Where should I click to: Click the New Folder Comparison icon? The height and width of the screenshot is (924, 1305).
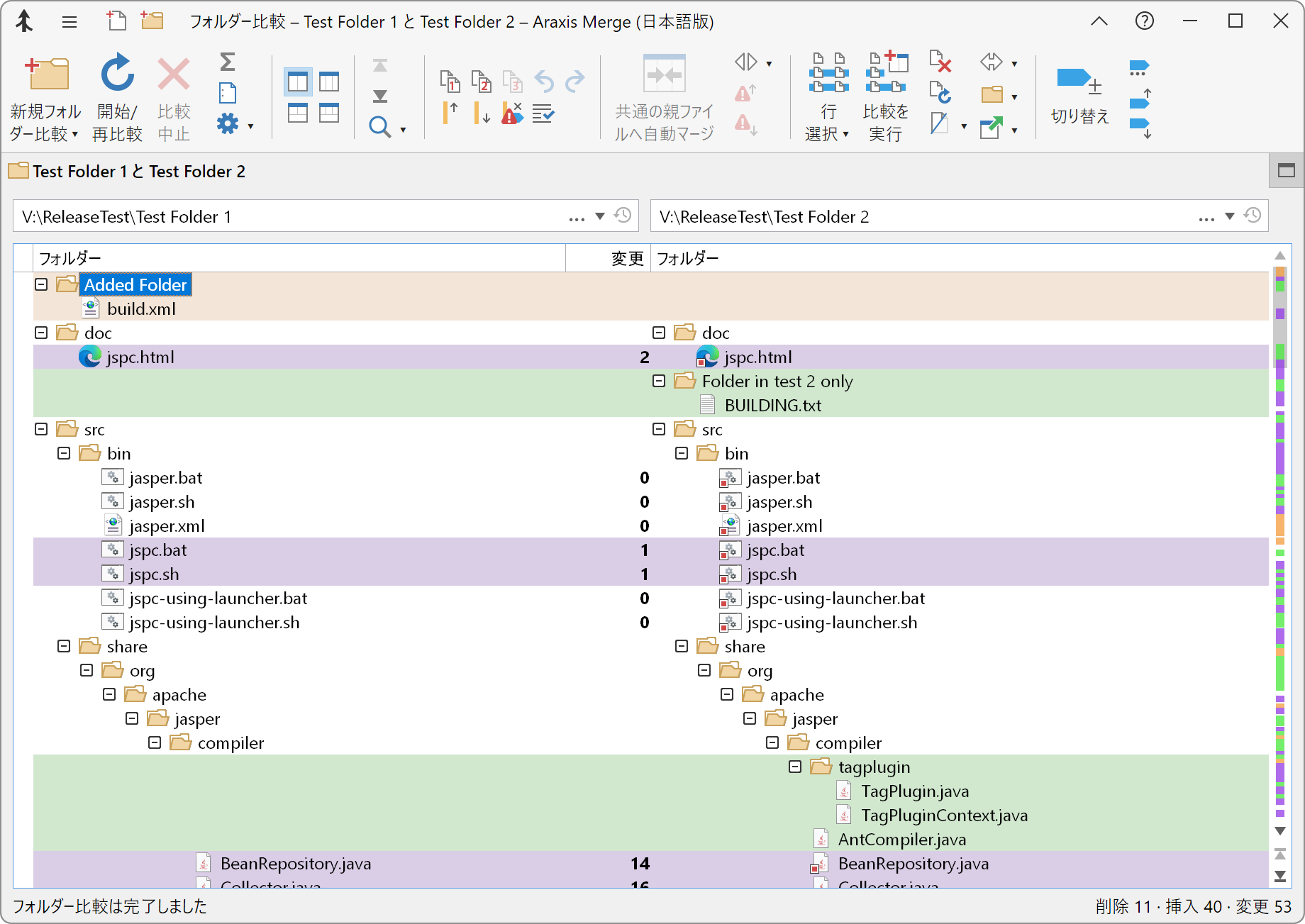point(47,74)
